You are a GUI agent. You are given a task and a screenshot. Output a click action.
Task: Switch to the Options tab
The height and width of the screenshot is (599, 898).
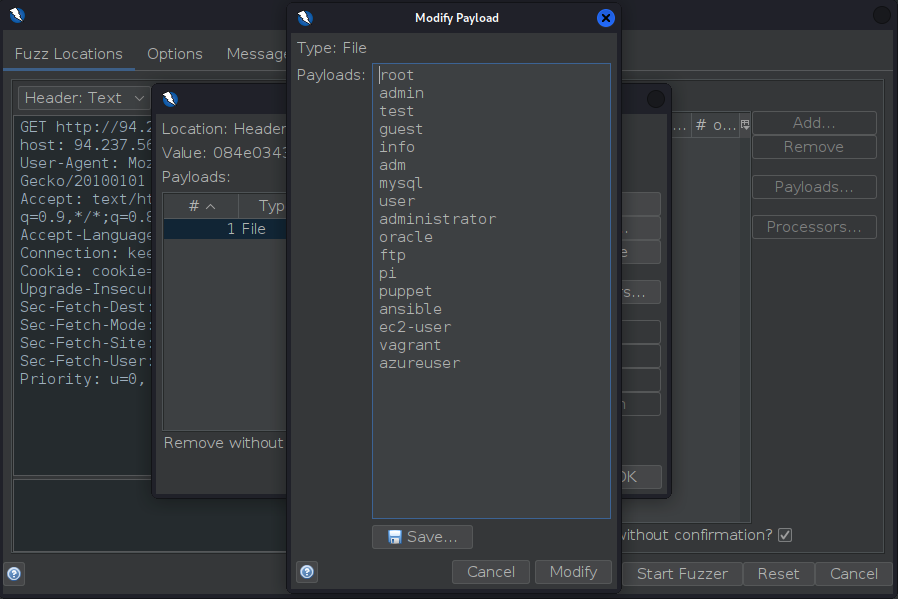[x=174, y=54]
